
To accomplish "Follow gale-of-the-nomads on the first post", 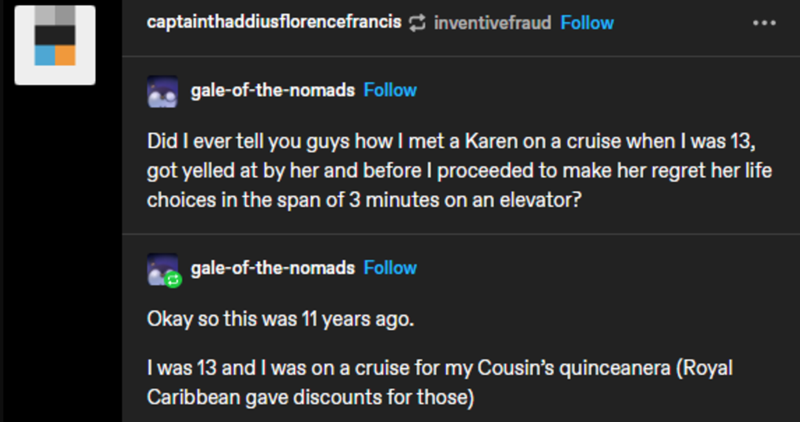I will [x=390, y=90].
